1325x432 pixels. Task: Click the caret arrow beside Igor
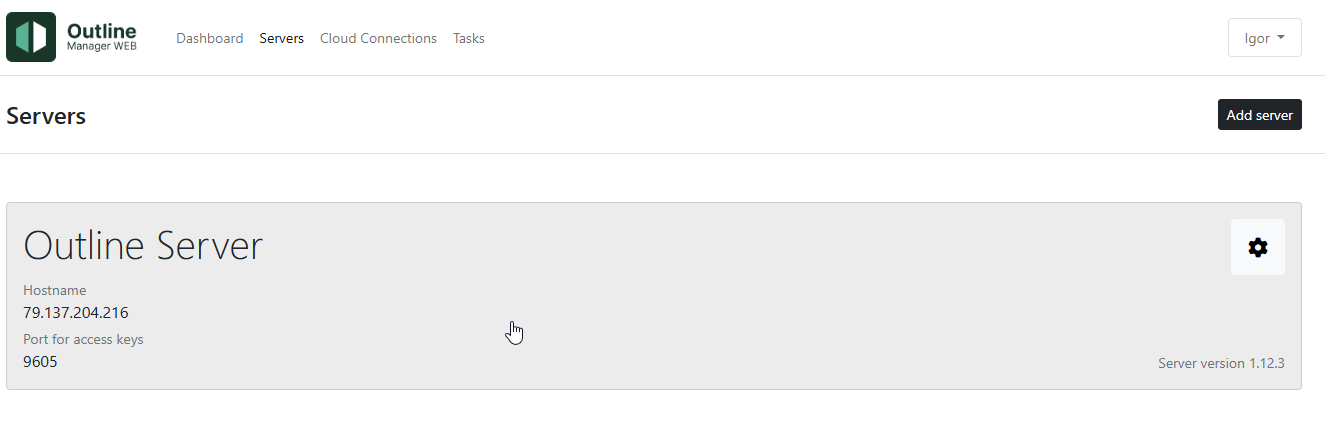click(x=1281, y=38)
